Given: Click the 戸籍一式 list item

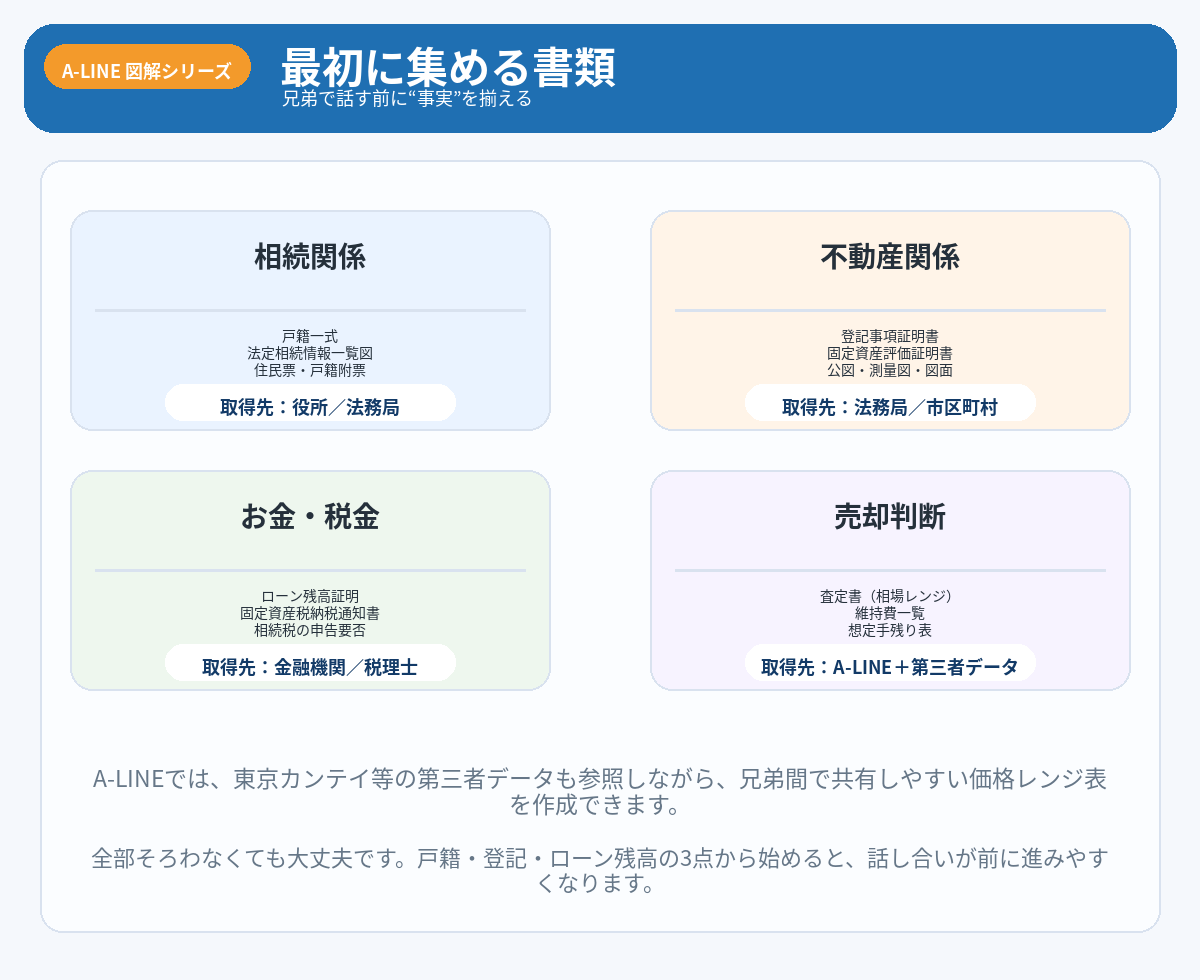Looking at the screenshot, I should pos(310,336).
